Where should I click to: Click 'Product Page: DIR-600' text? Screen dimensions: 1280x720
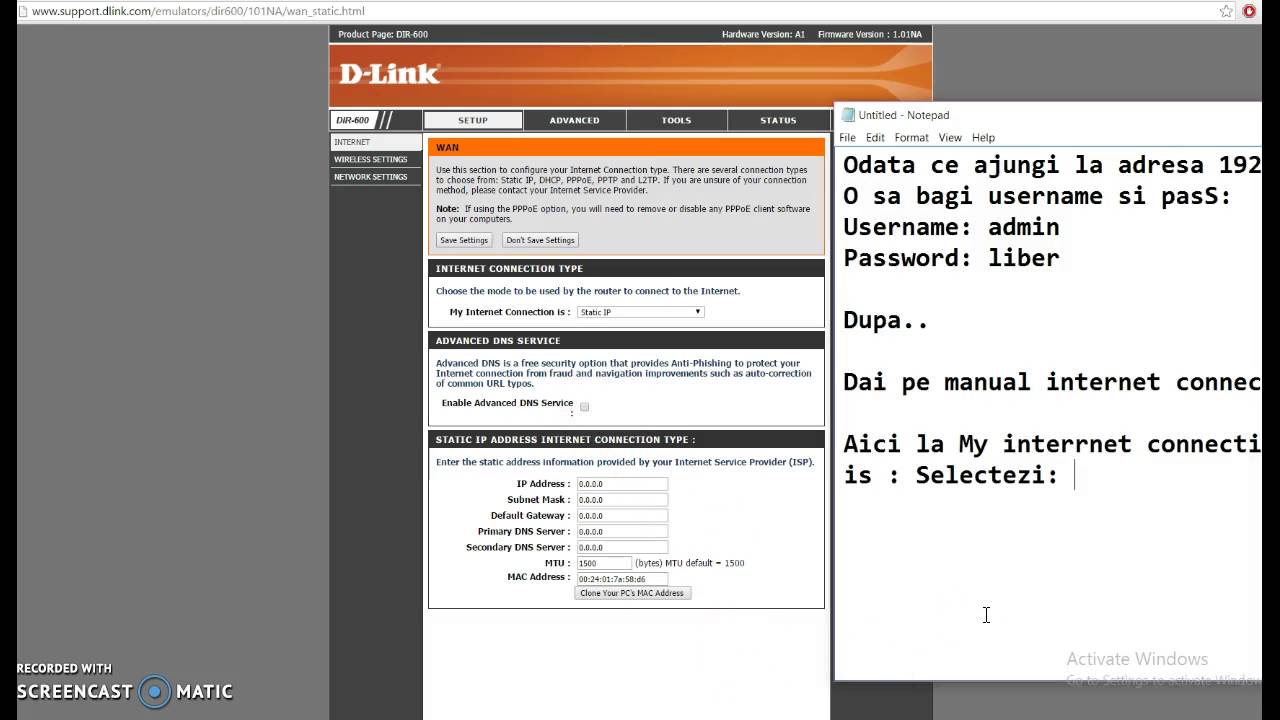point(383,35)
